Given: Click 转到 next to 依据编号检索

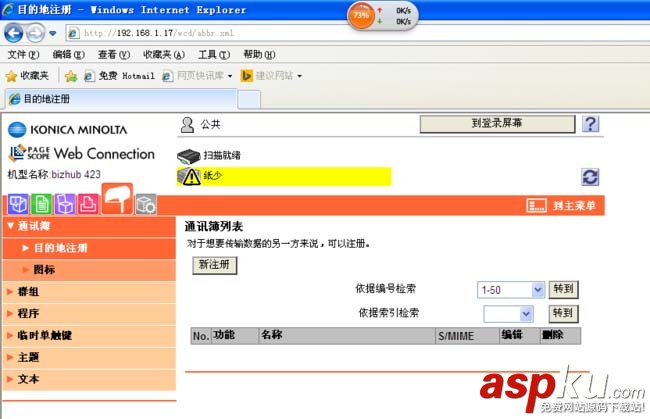Looking at the screenshot, I should (563, 289).
